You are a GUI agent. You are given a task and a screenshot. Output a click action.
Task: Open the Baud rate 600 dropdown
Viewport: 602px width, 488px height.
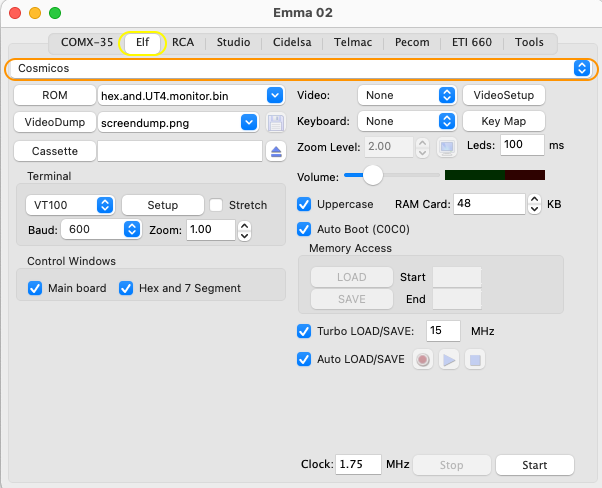[x=101, y=230]
